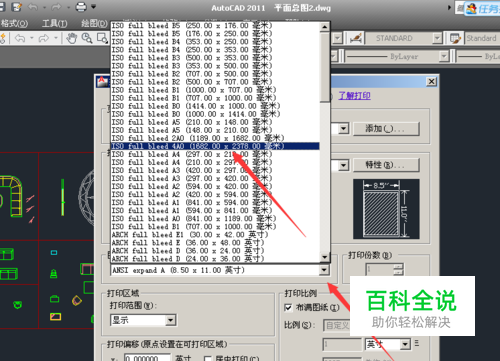Select ARCH full bleed D (36.00 x 24.00)
Viewport: 500px width, 361px height.
pos(215,251)
